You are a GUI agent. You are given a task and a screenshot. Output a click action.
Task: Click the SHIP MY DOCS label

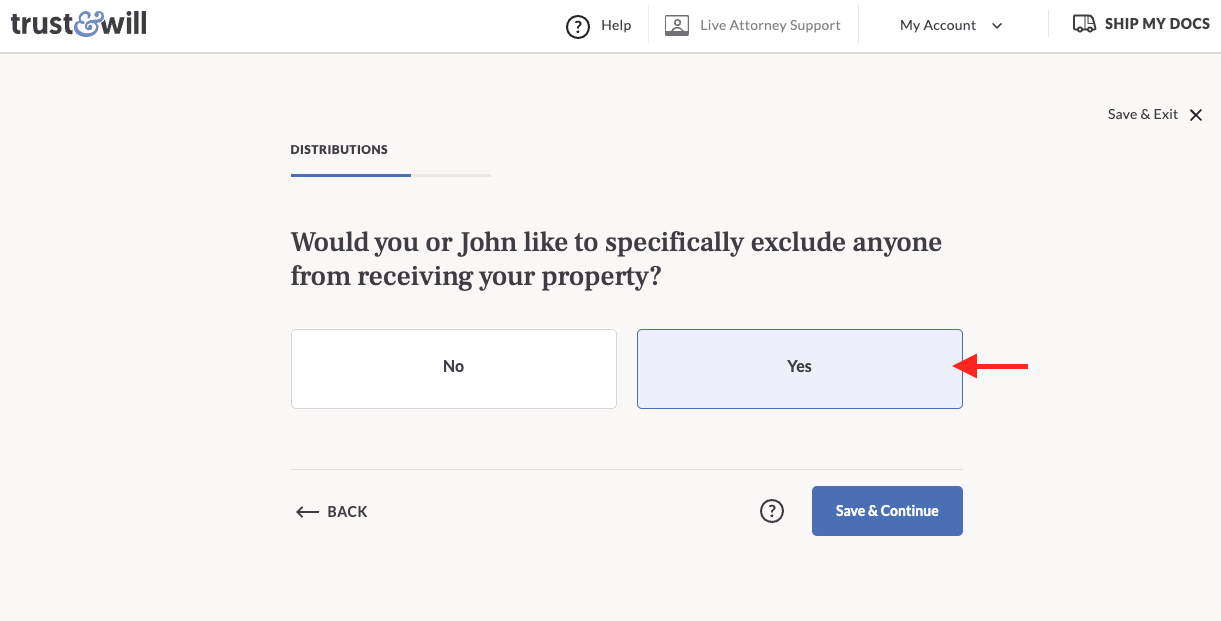point(1157,24)
